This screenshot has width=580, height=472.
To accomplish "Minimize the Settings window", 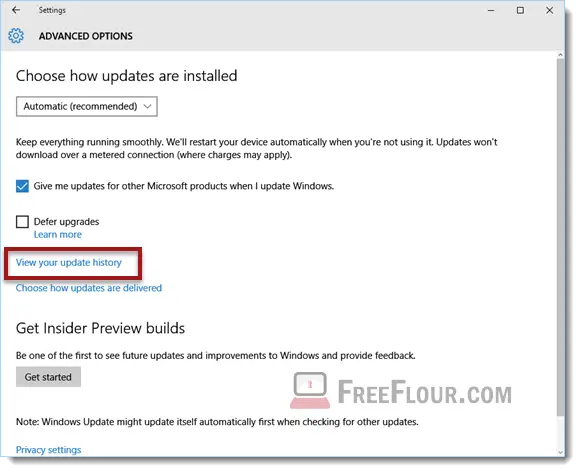I will (491, 10).
